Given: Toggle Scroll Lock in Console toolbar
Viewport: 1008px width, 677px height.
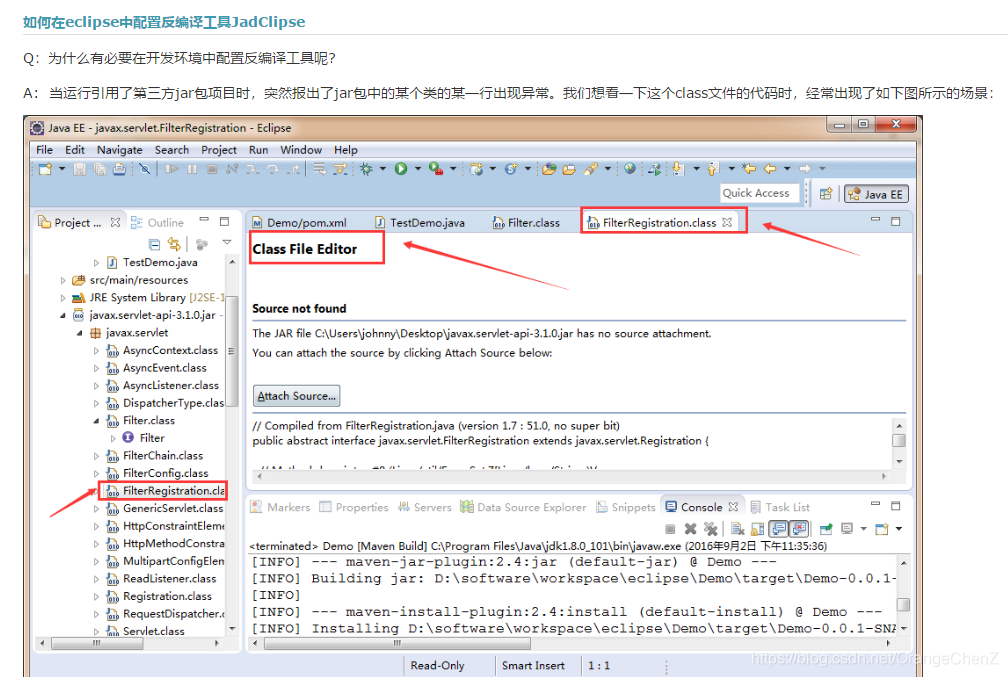Looking at the screenshot, I should (x=758, y=528).
